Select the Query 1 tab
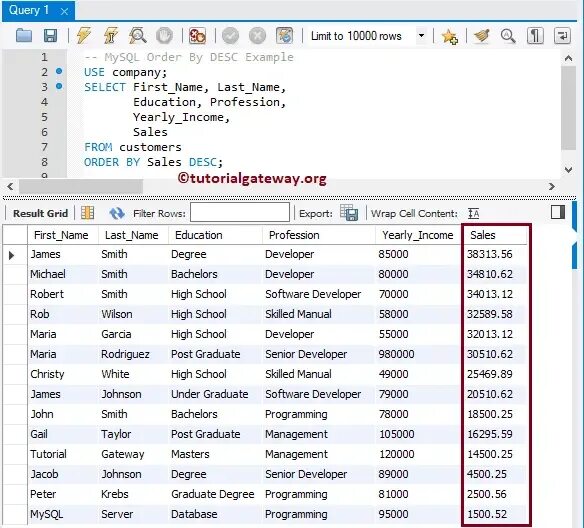Screen dimensions: 584x528 pyautogui.click(x=29, y=10)
